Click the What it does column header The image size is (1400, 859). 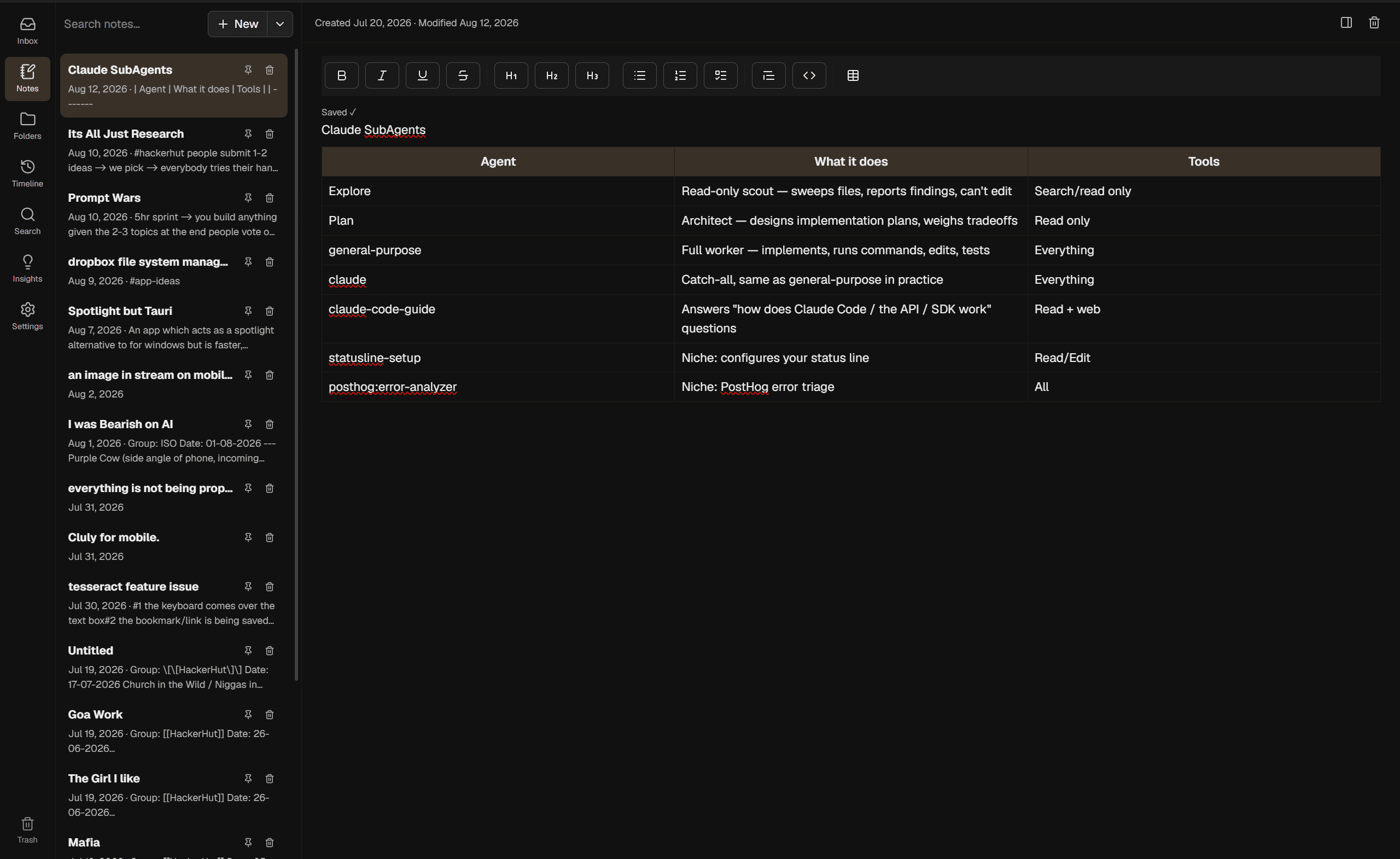click(850, 161)
